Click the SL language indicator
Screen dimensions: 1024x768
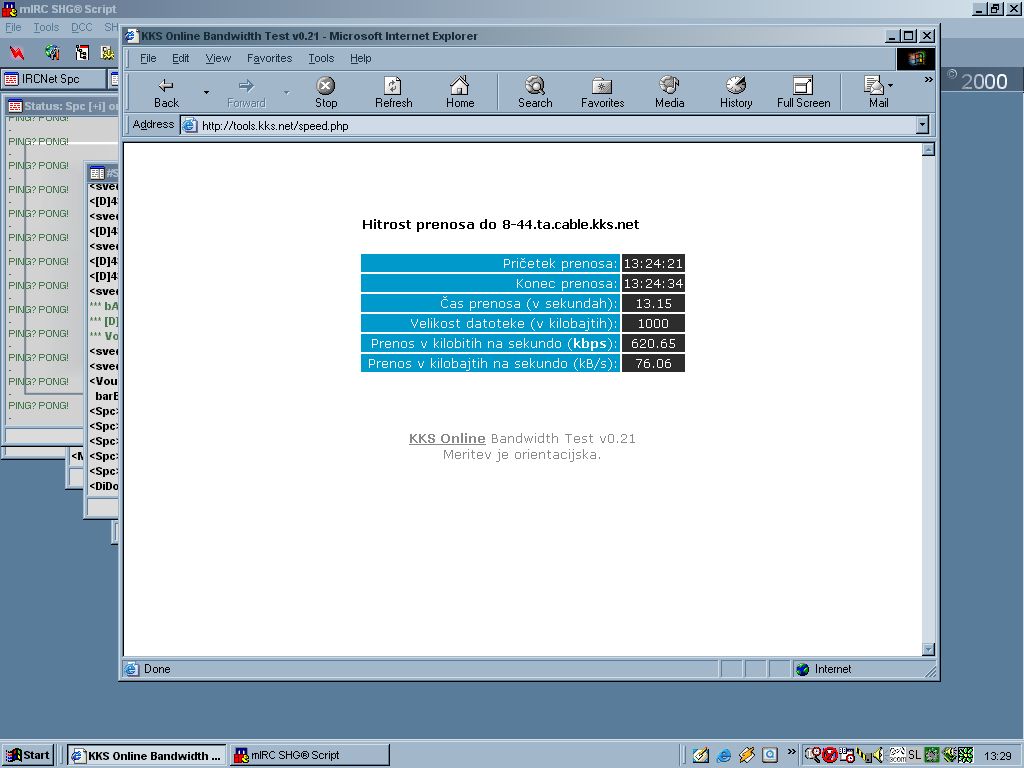coord(914,755)
